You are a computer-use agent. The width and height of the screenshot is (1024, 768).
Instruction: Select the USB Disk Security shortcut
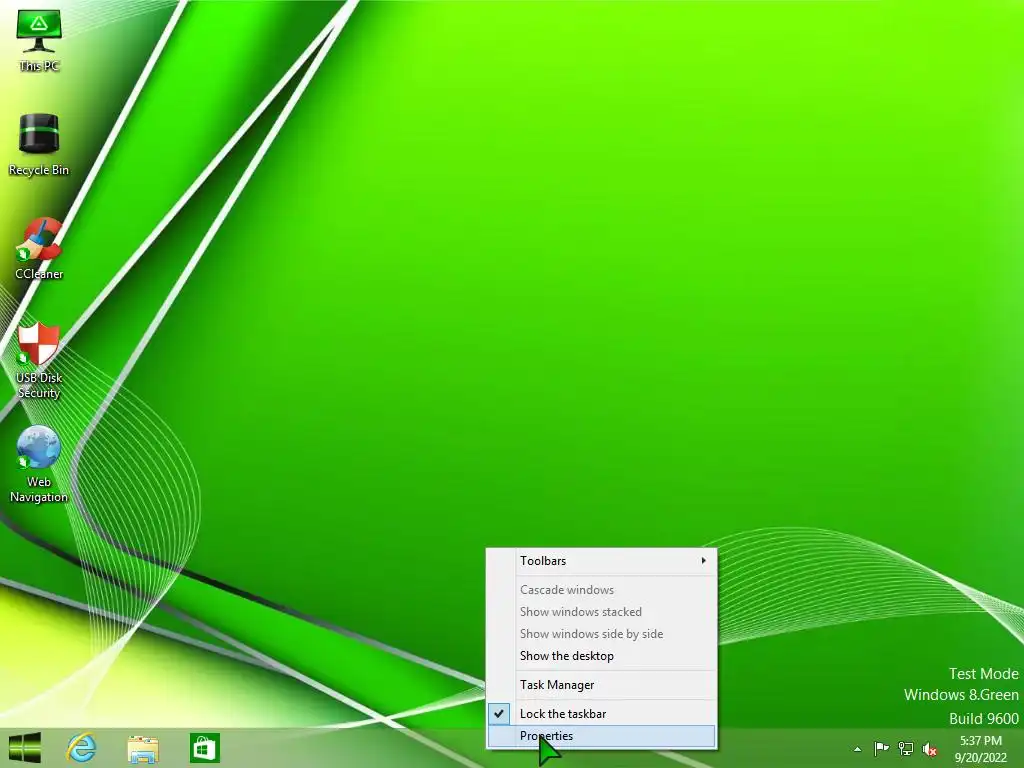click(39, 360)
